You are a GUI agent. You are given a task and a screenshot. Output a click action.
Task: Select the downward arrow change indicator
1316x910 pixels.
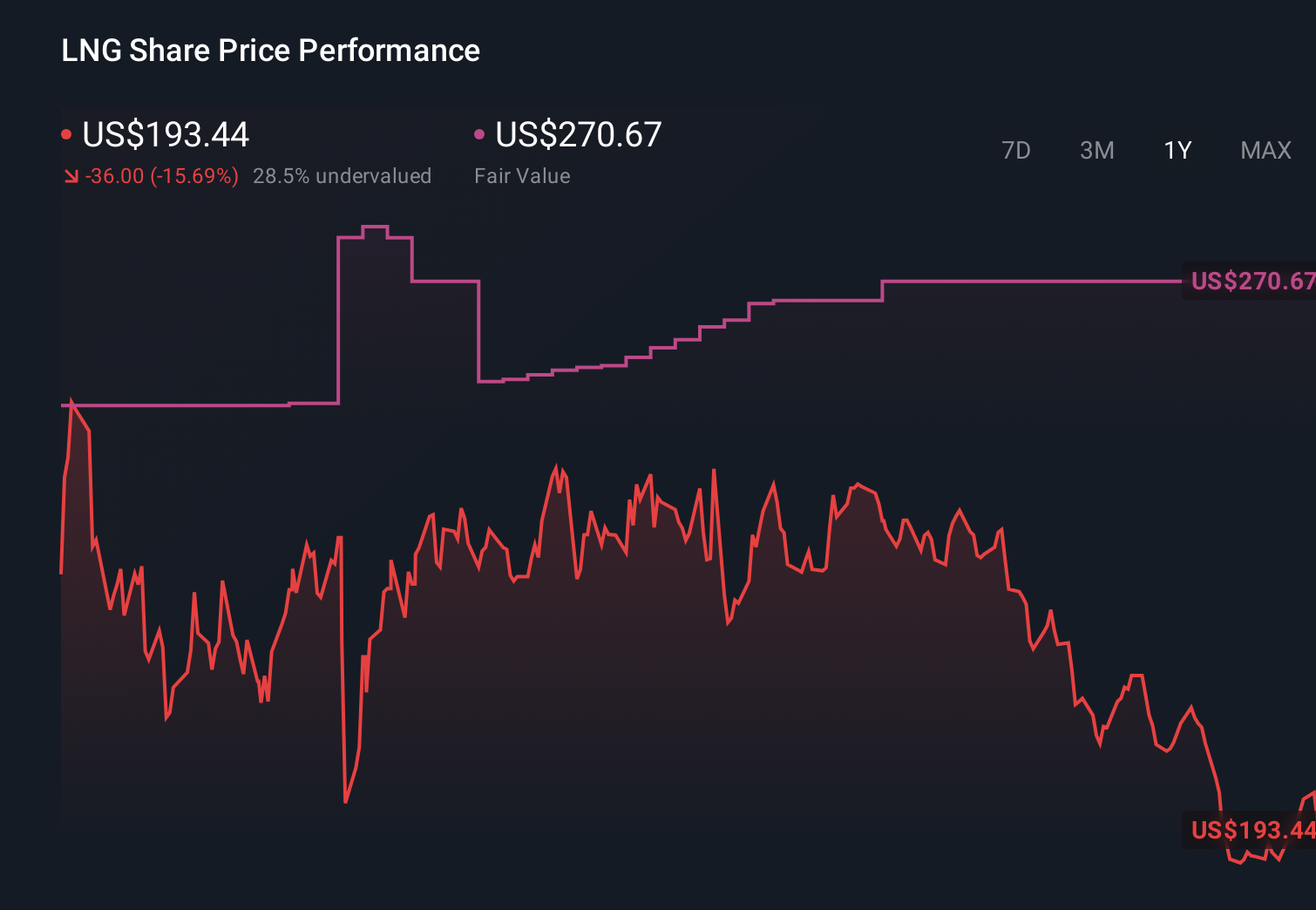tap(70, 175)
